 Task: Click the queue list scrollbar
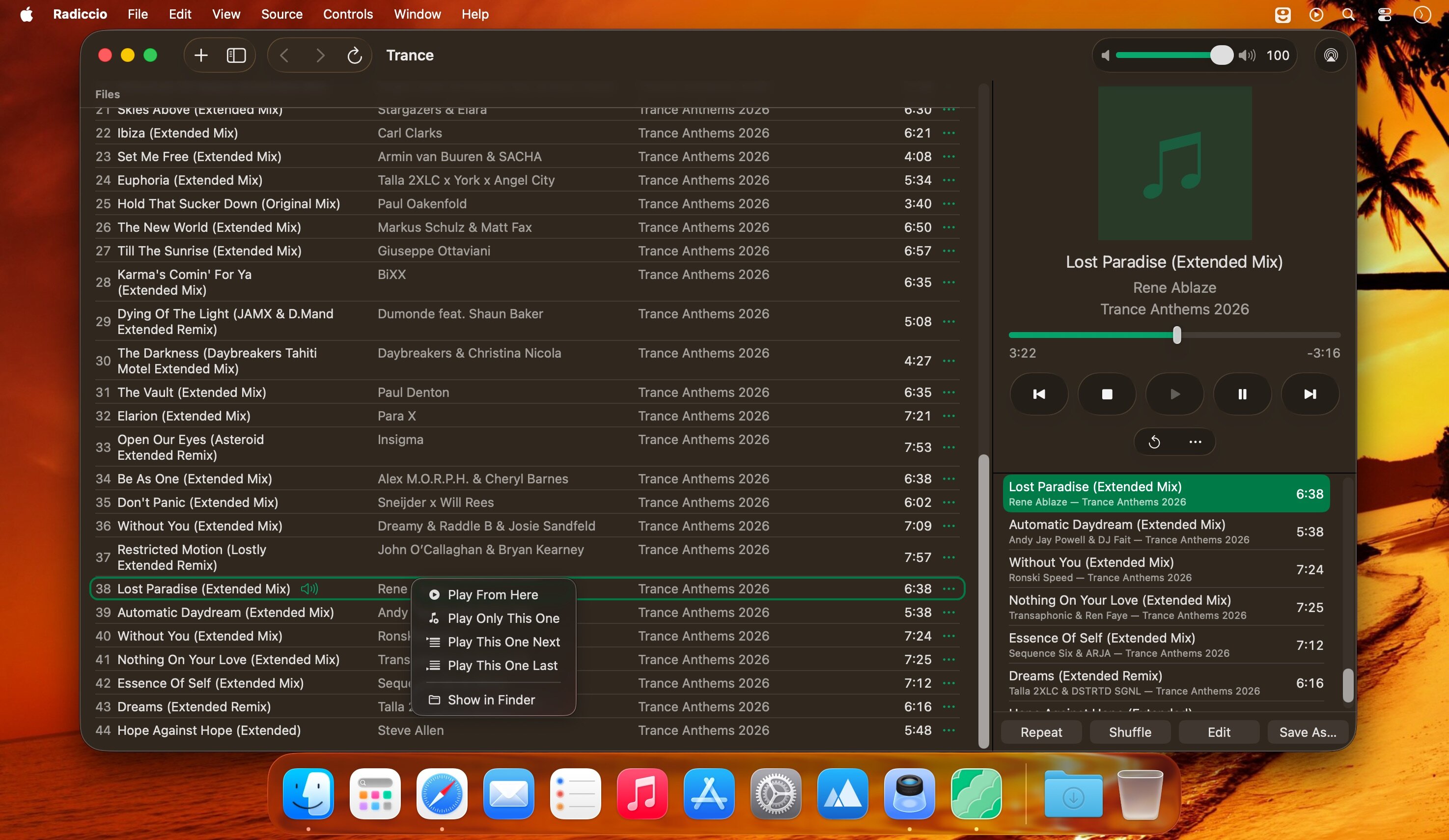click(1347, 685)
